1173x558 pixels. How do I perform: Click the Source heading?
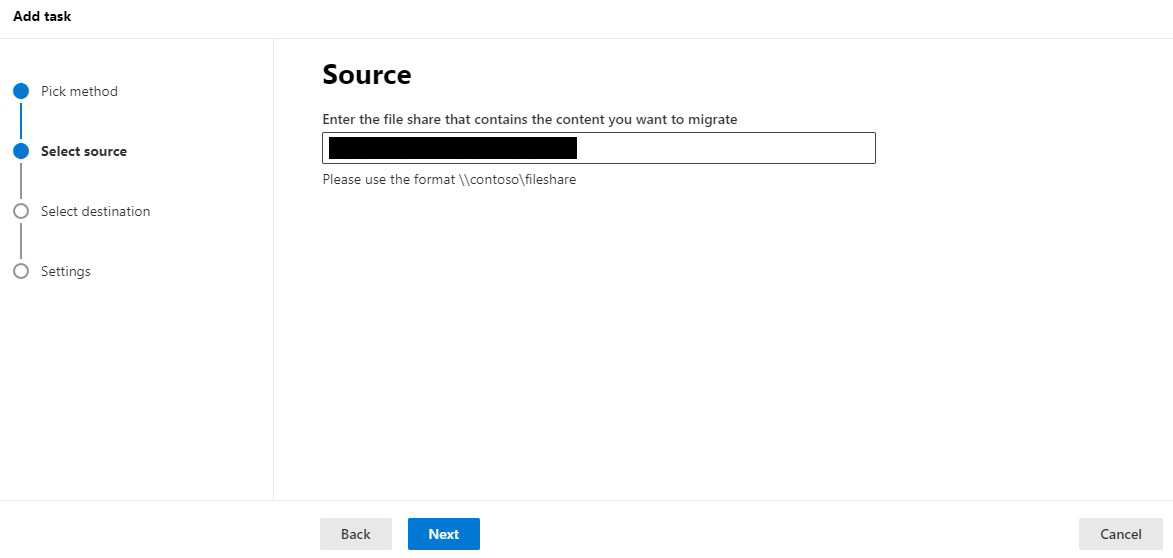click(366, 75)
